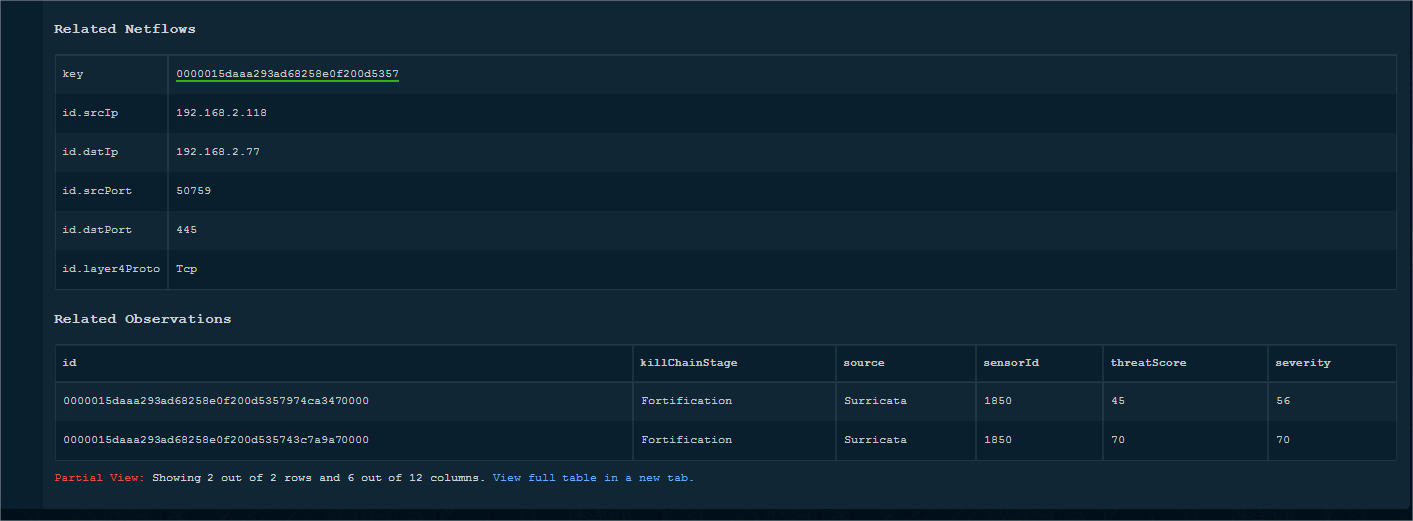Click the Related Netflows section heading
The height and width of the screenshot is (521, 1413).
(124, 29)
